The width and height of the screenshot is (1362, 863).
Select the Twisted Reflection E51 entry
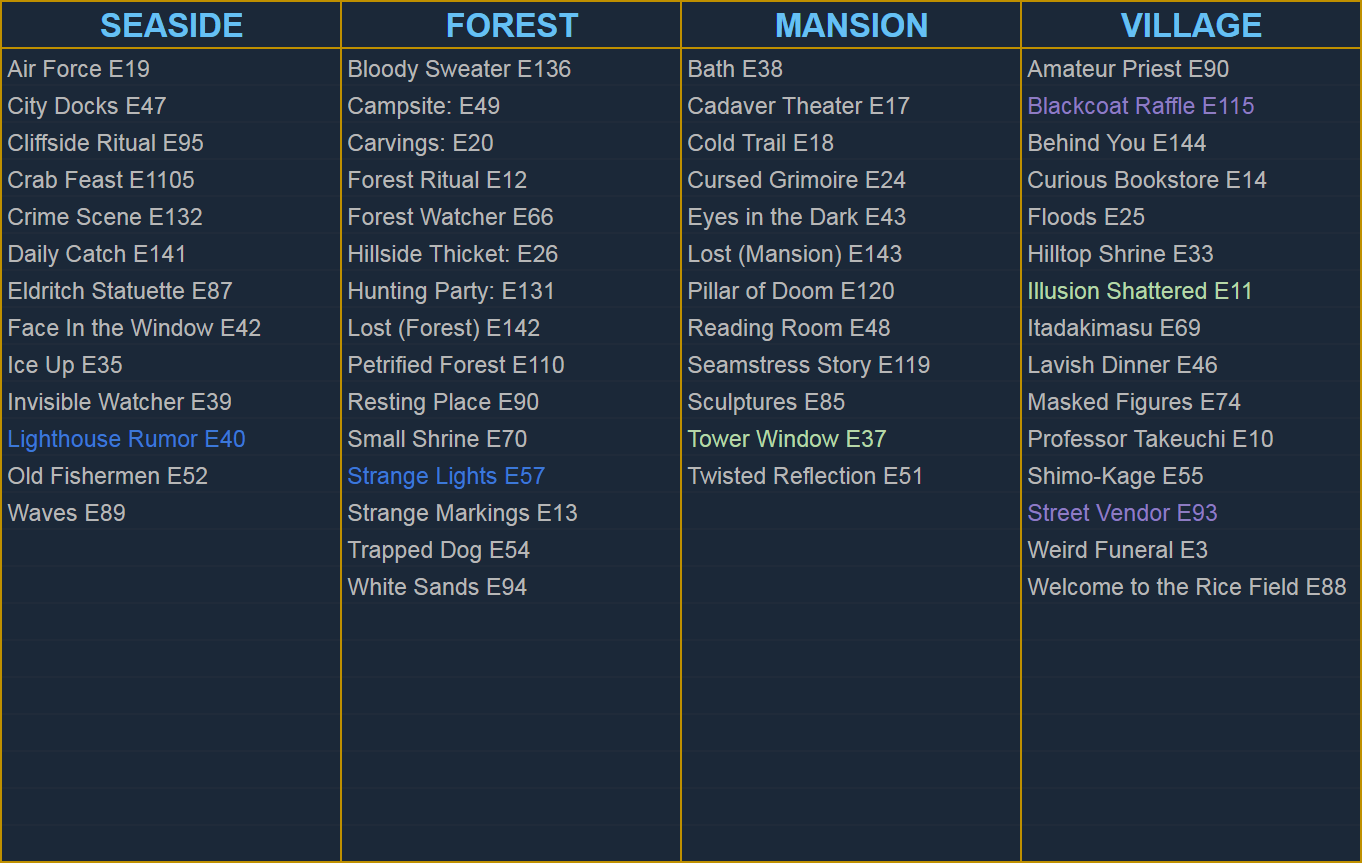click(805, 476)
